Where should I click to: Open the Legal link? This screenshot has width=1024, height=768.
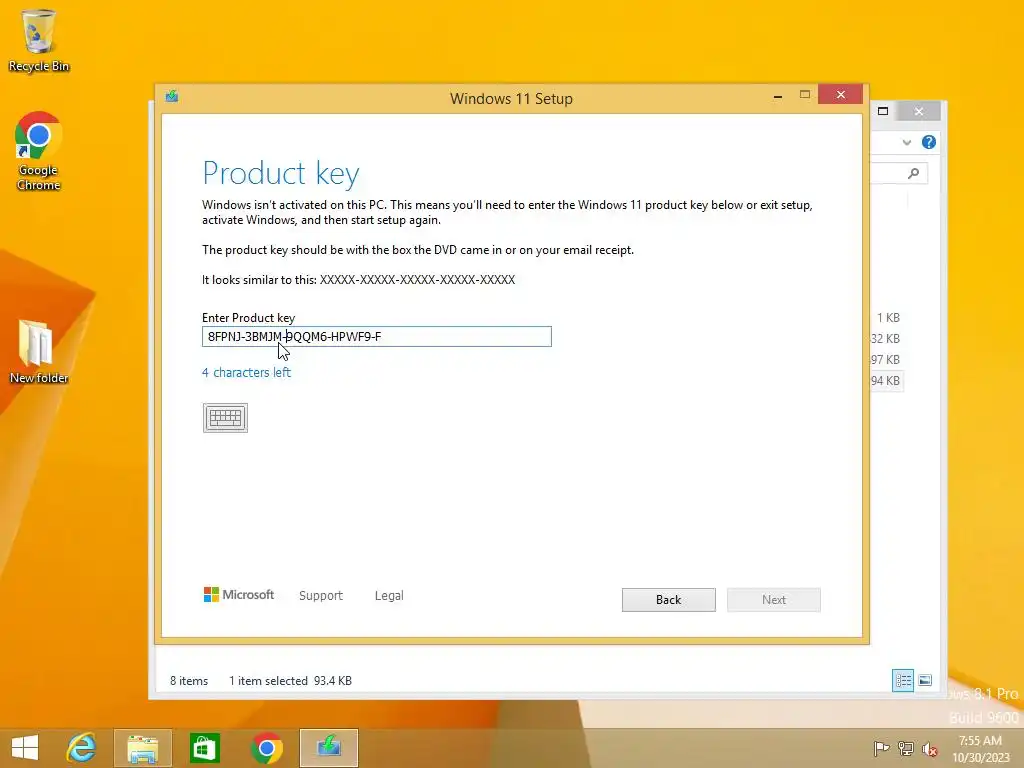click(x=389, y=596)
